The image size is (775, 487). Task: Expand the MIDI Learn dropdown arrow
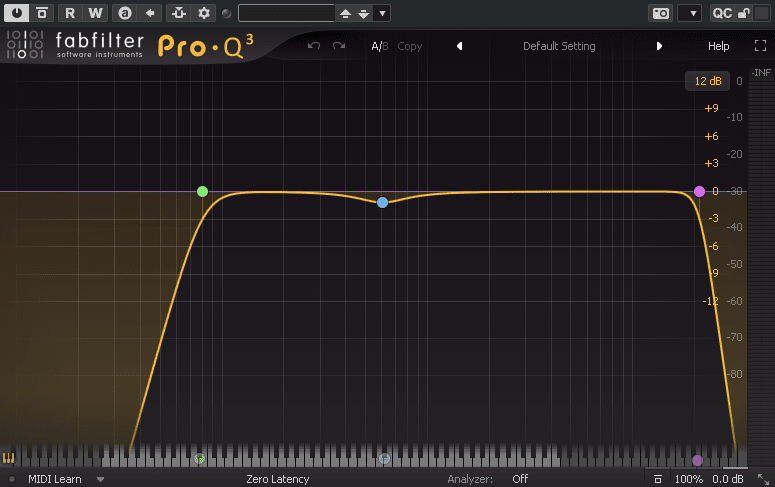(100, 479)
